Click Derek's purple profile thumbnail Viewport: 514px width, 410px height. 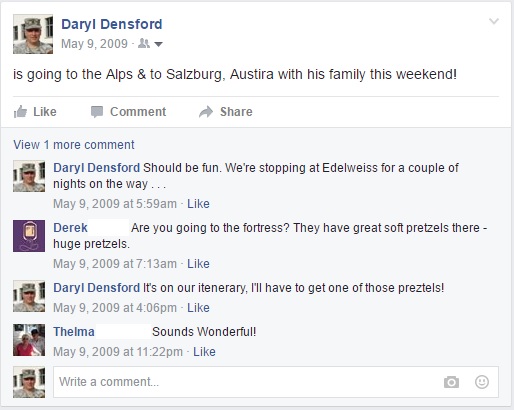(x=29, y=236)
